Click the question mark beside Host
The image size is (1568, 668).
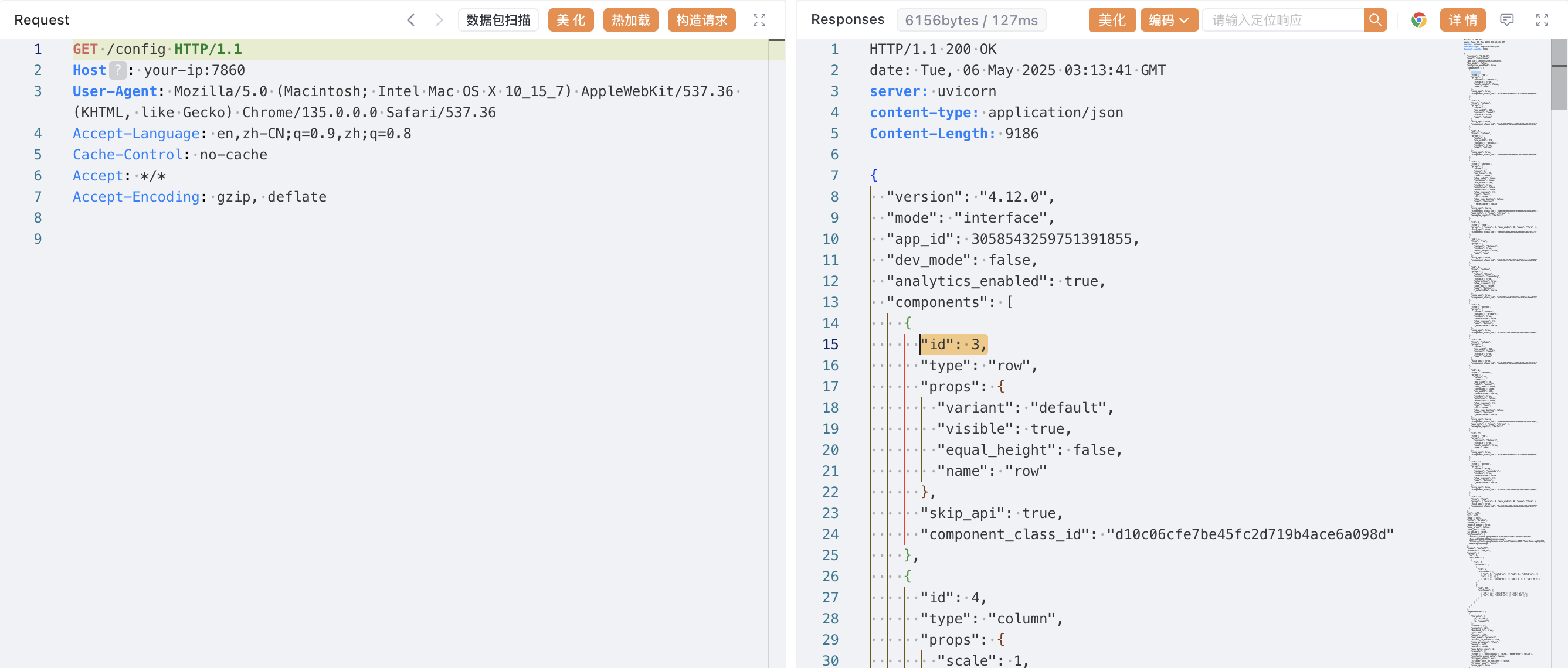[x=117, y=70]
